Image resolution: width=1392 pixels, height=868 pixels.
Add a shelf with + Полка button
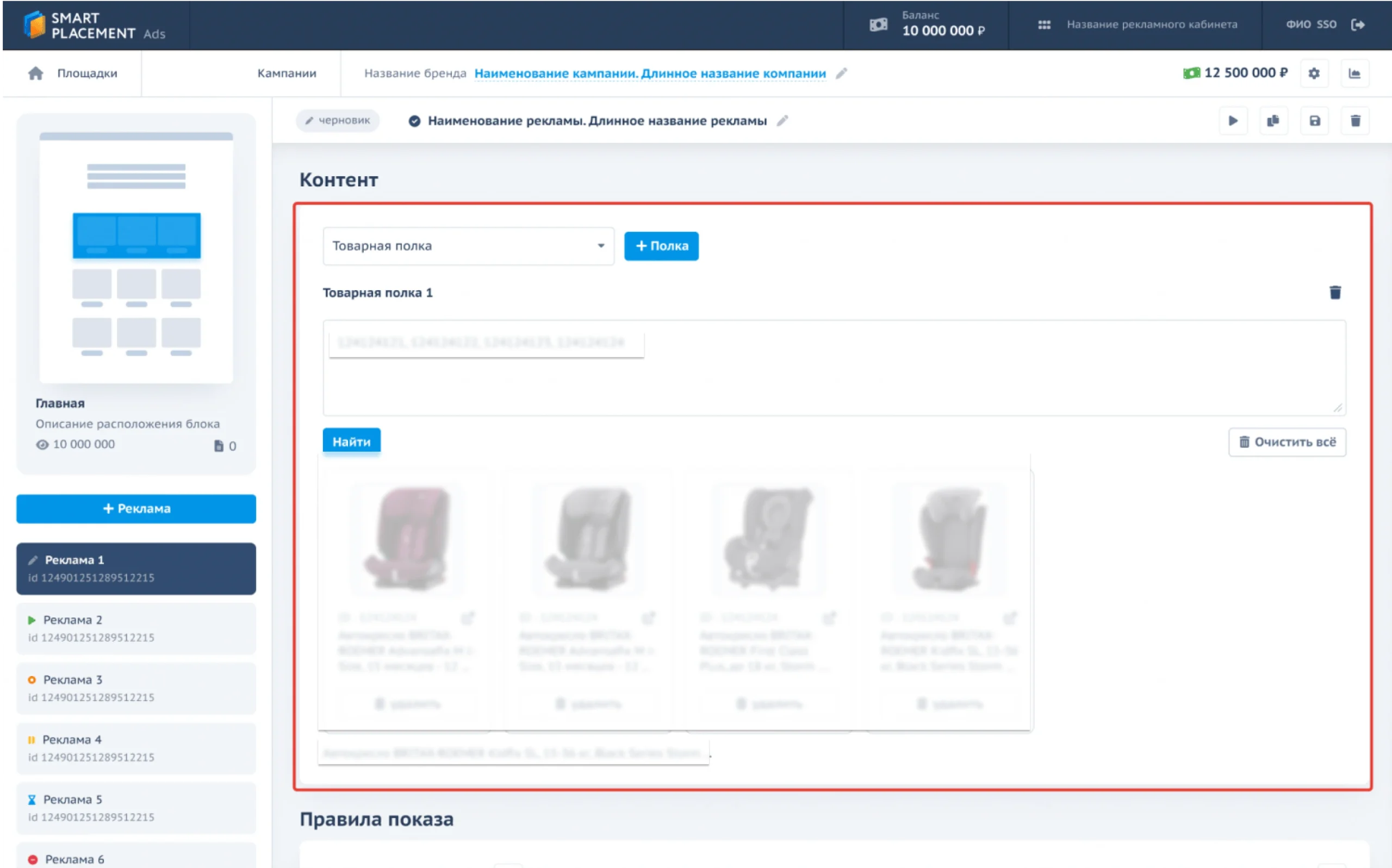[x=661, y=246]
